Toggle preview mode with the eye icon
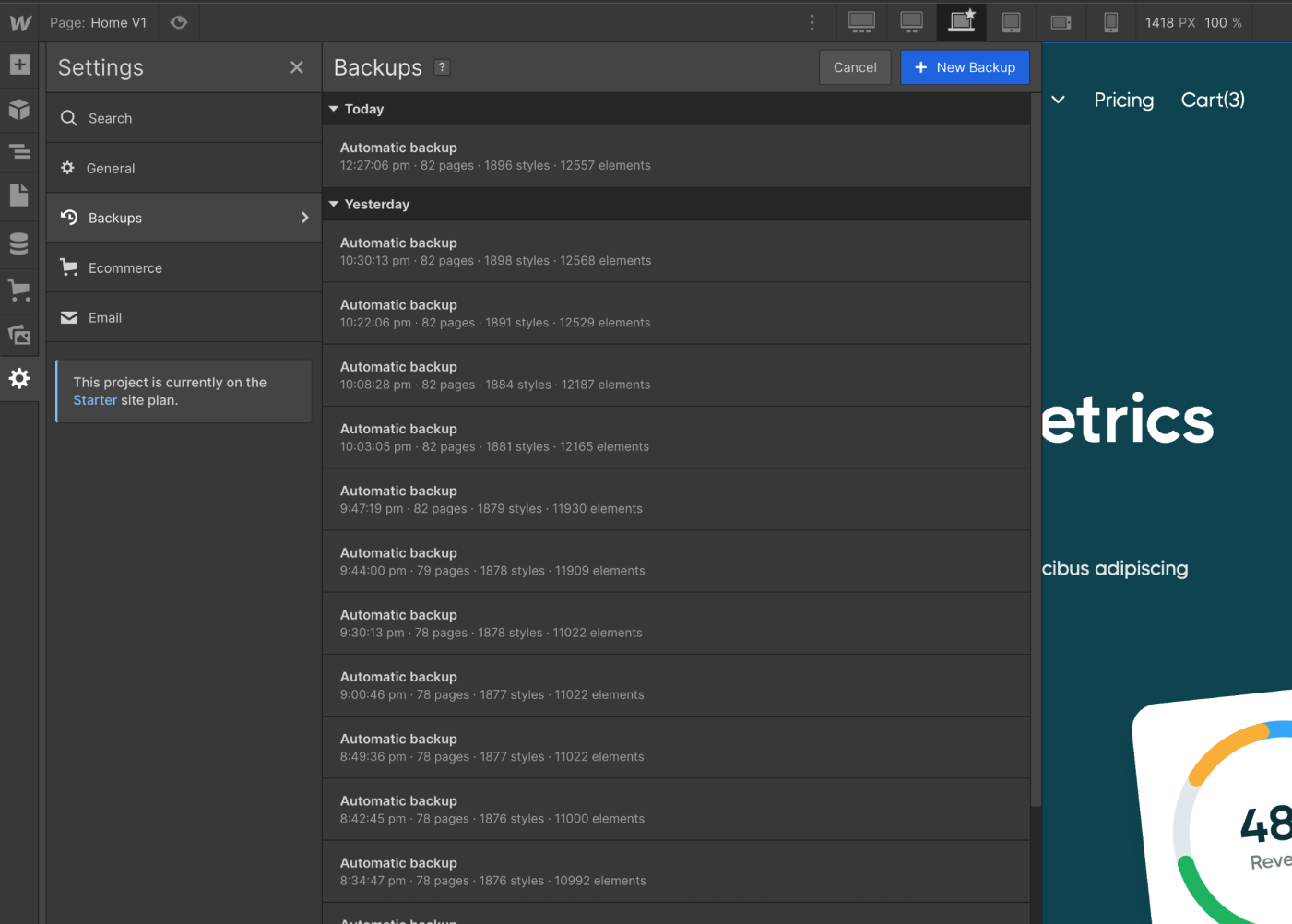Screen dimensions: 1292x924 tap(179, 22)
